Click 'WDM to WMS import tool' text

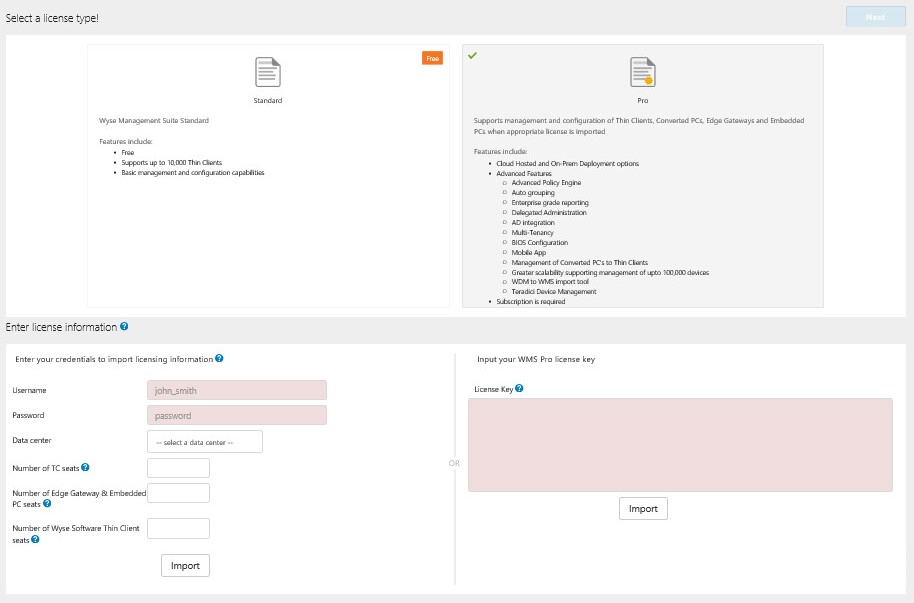pos(550,282)
